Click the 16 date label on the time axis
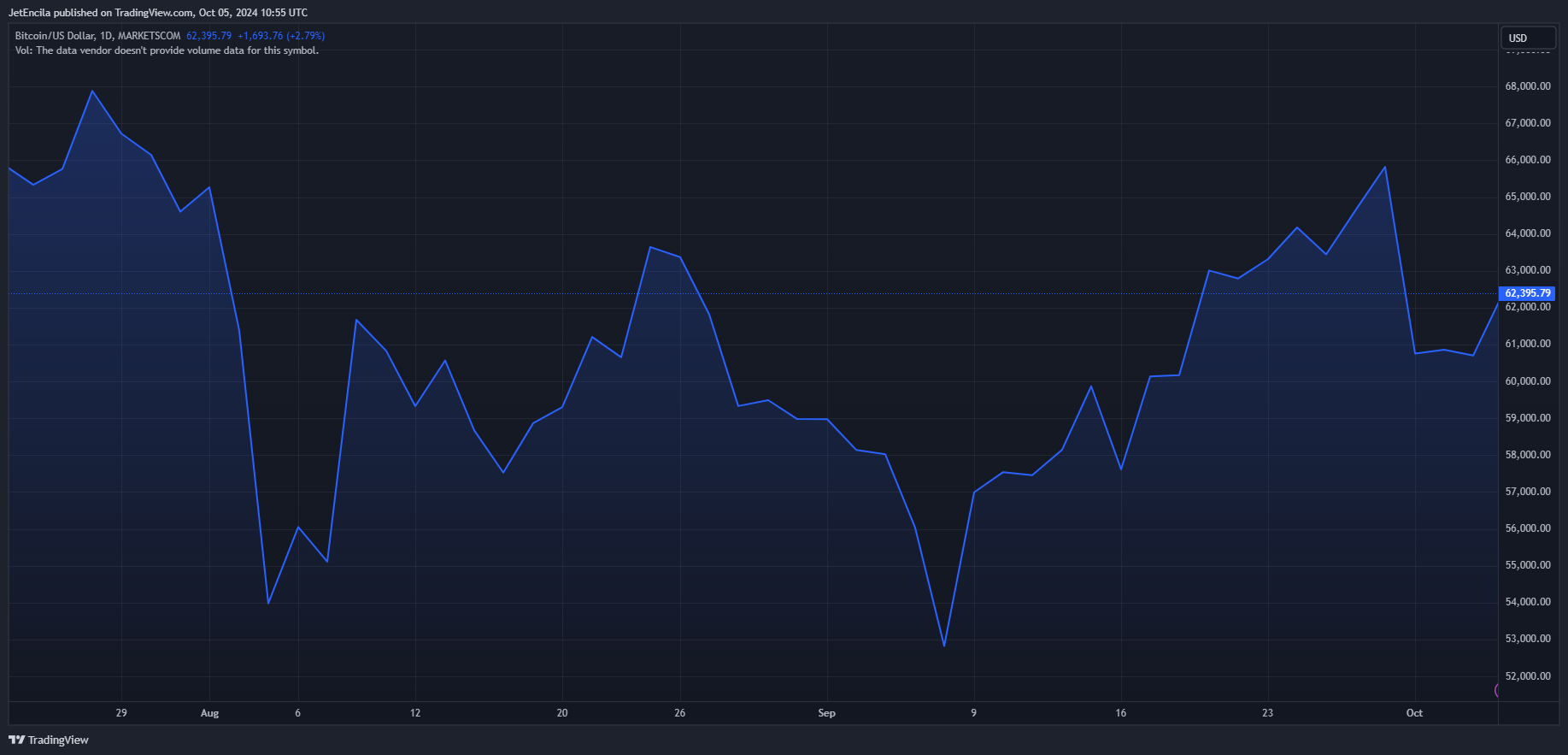 (1120, 713)
